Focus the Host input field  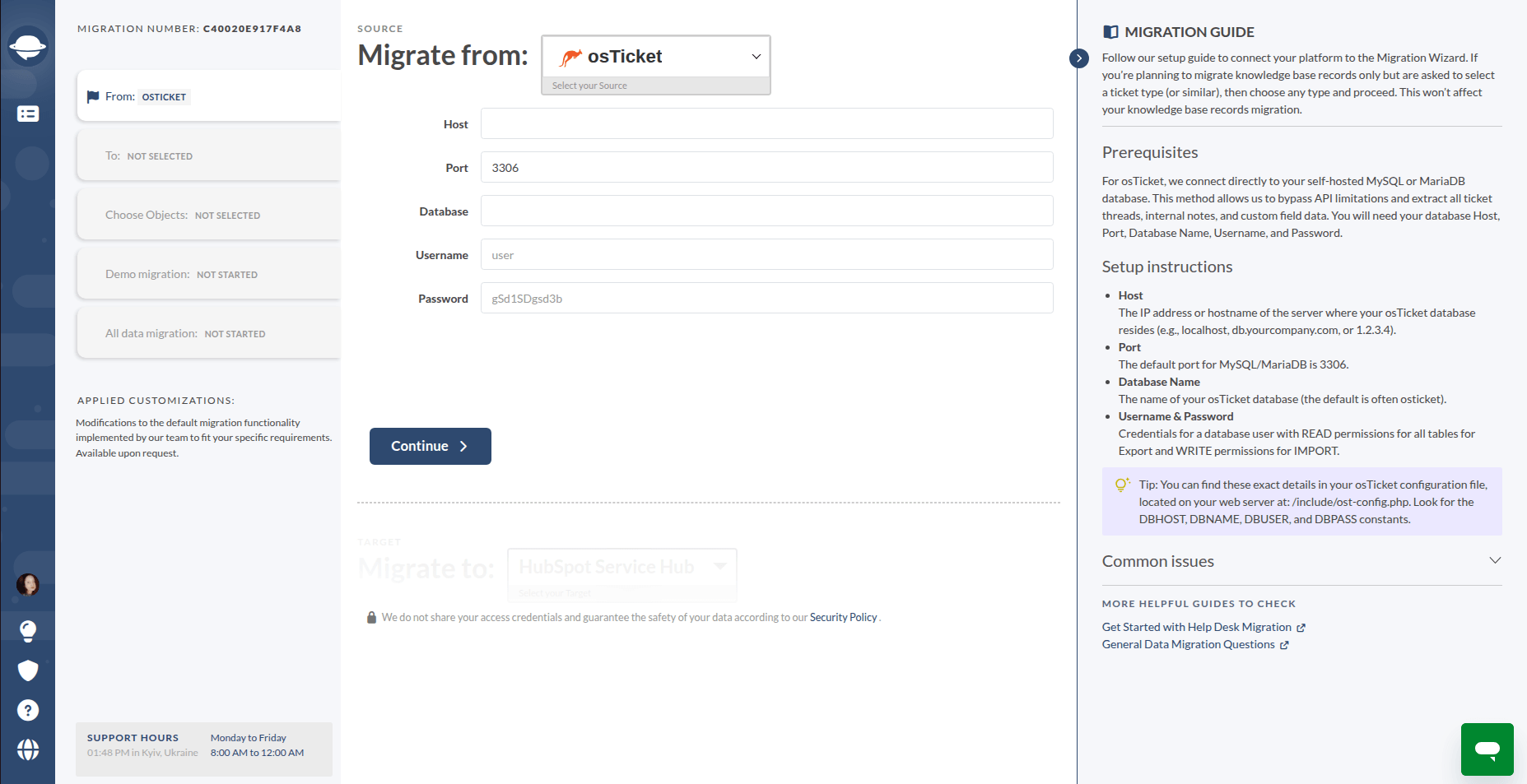click(x=766, y=123)
